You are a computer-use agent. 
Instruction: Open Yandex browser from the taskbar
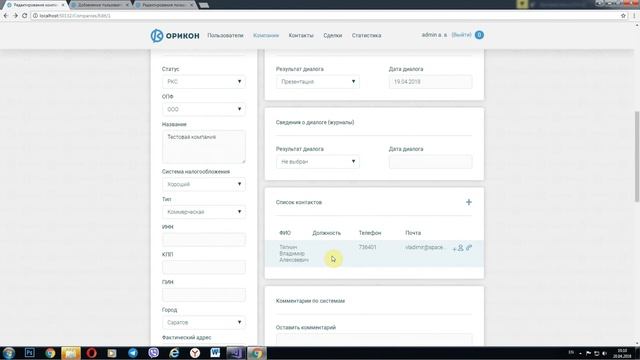coord(195,353)
